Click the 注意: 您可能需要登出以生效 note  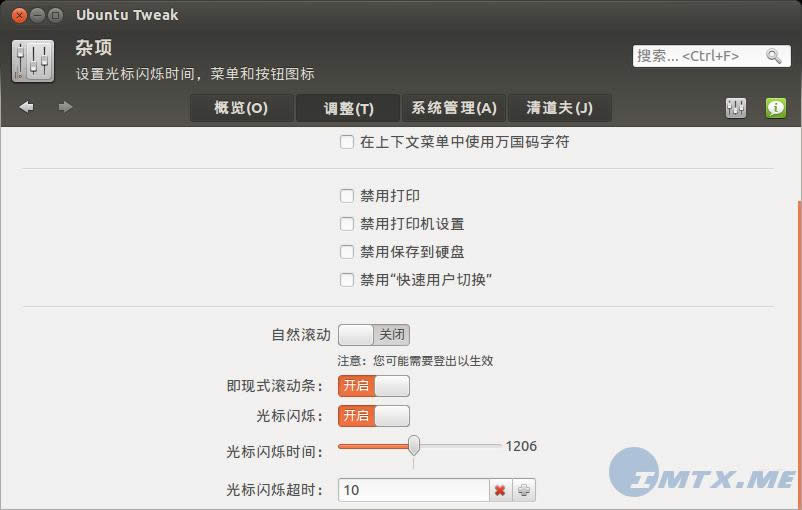pyautogui.click(x=415, y=361)
